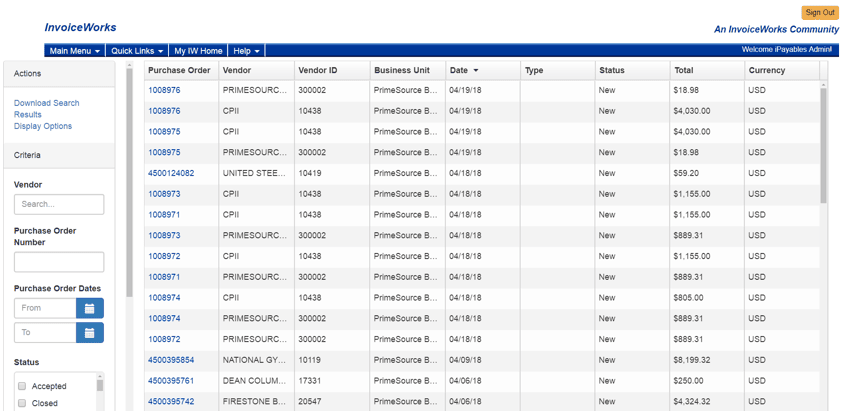Click the Status list scrollbar
845x414 pixels.
[x=100, y=385]
